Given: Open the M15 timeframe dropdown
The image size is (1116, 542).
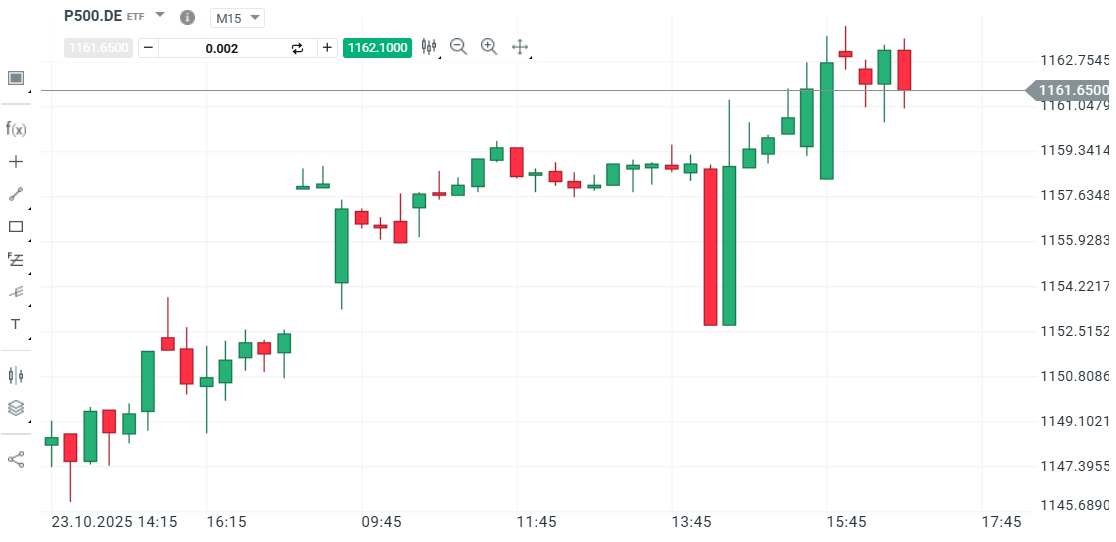Looking at the screenshot, I should (x=237, y=18).
